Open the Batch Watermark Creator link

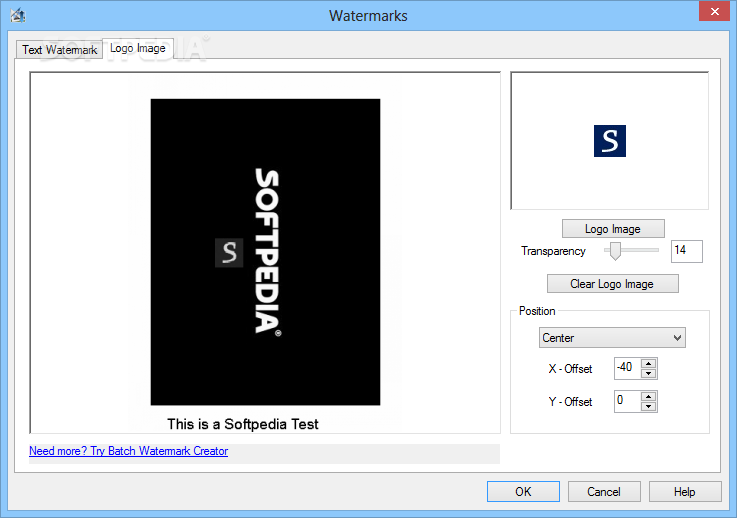(x=128, y=451)
